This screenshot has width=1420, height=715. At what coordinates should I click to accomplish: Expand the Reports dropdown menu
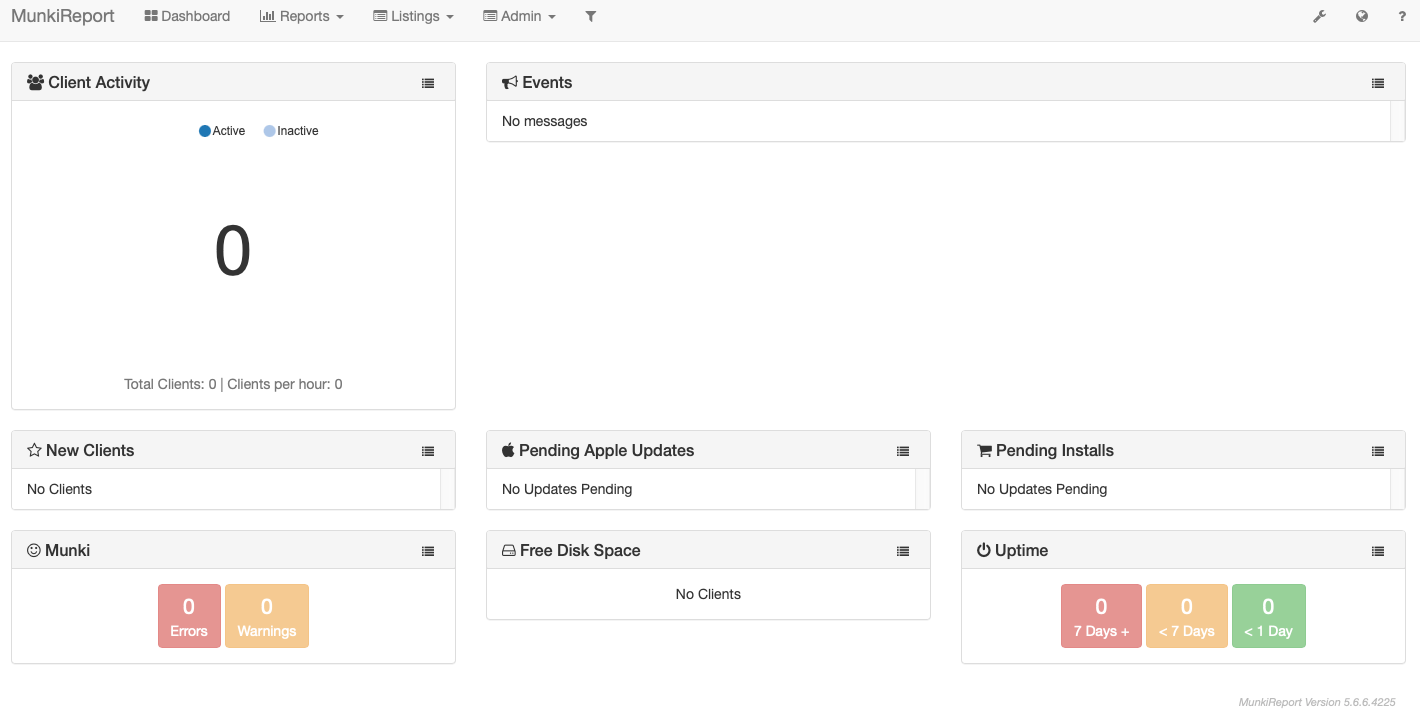[x=301, y=16]
